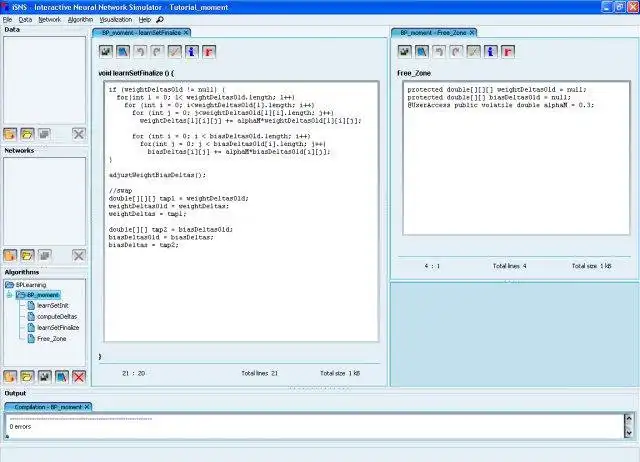Open the Algorithm menu

(x=80, y=20)
